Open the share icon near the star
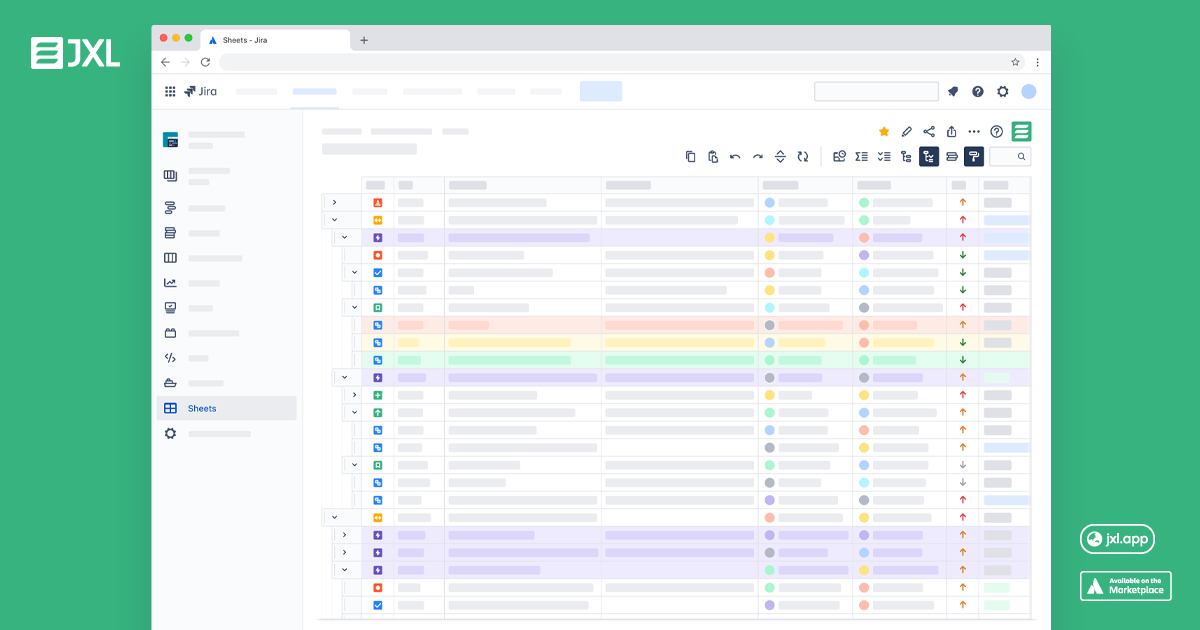The image size is (1200, 630). click(x=928, y=131)
